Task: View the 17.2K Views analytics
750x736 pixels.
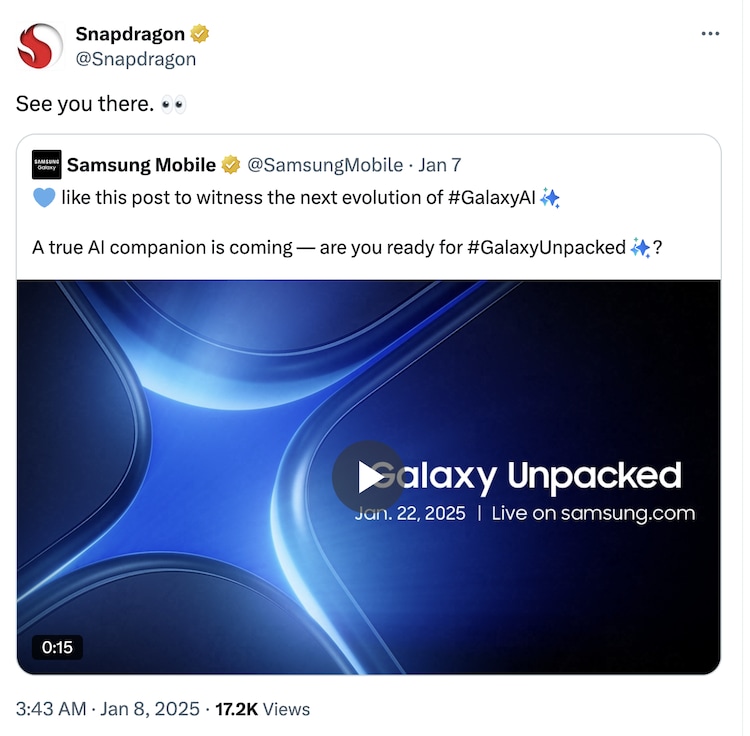Action: pyautogui.click(x=262, y=709)
